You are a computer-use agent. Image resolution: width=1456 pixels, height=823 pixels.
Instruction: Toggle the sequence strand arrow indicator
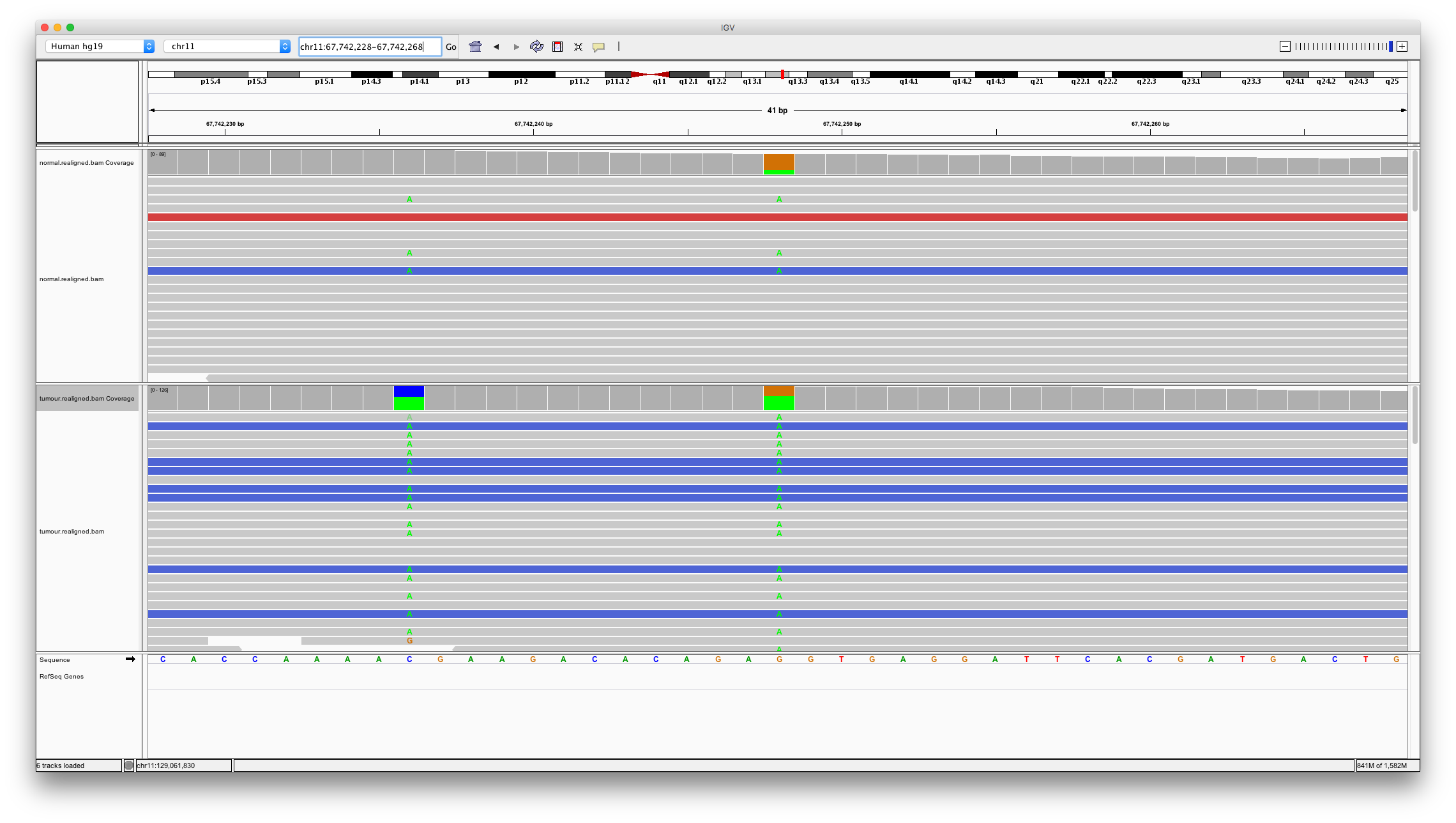pyautogui.click(x=130, y=659)
